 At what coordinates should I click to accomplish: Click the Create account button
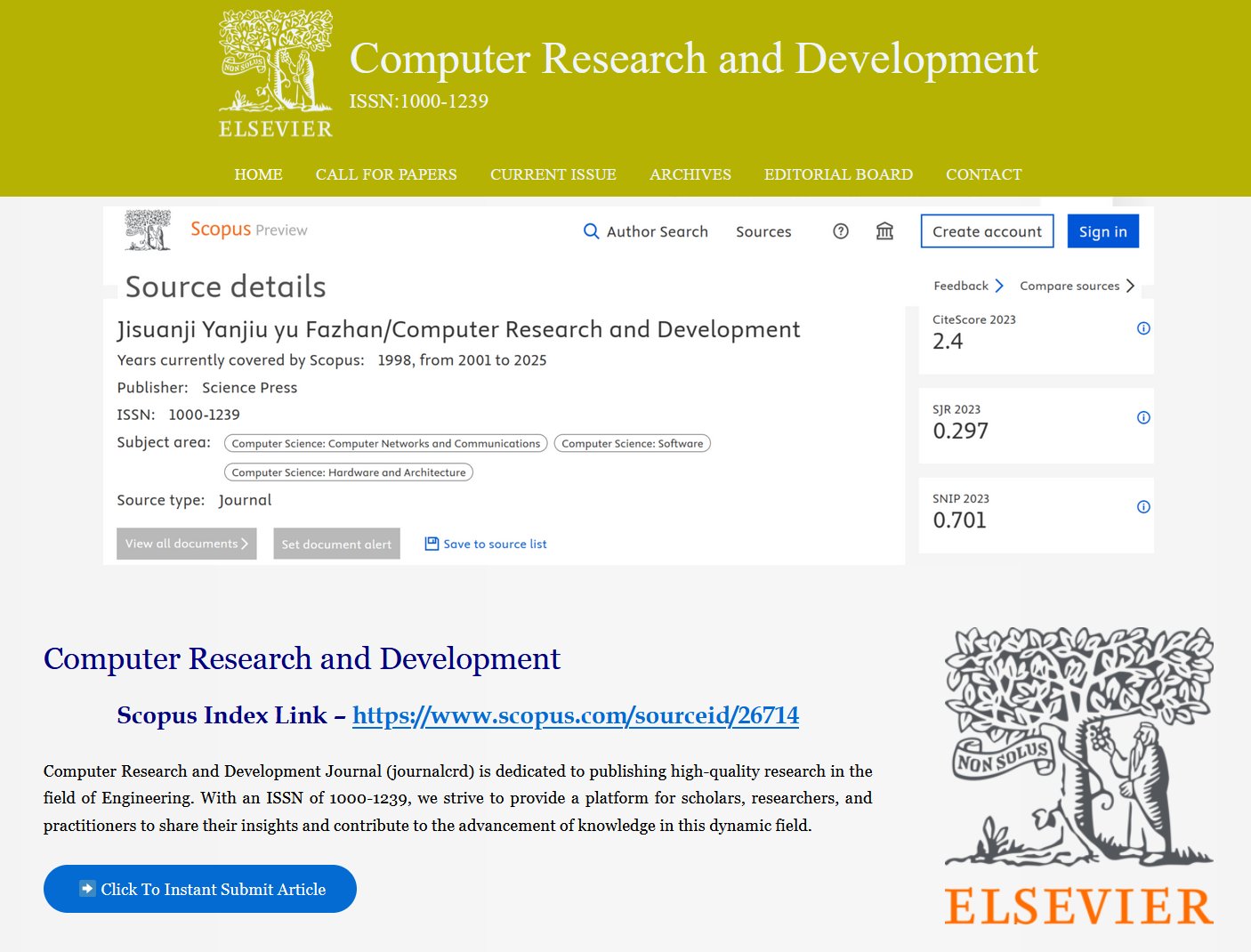[987, 231]
